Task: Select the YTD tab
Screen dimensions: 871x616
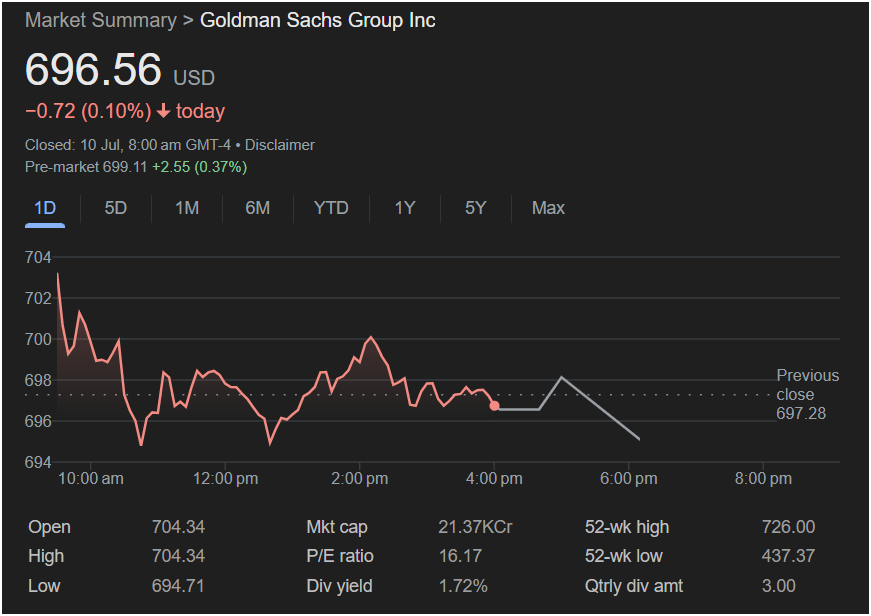Action: [x=331, y=208]
